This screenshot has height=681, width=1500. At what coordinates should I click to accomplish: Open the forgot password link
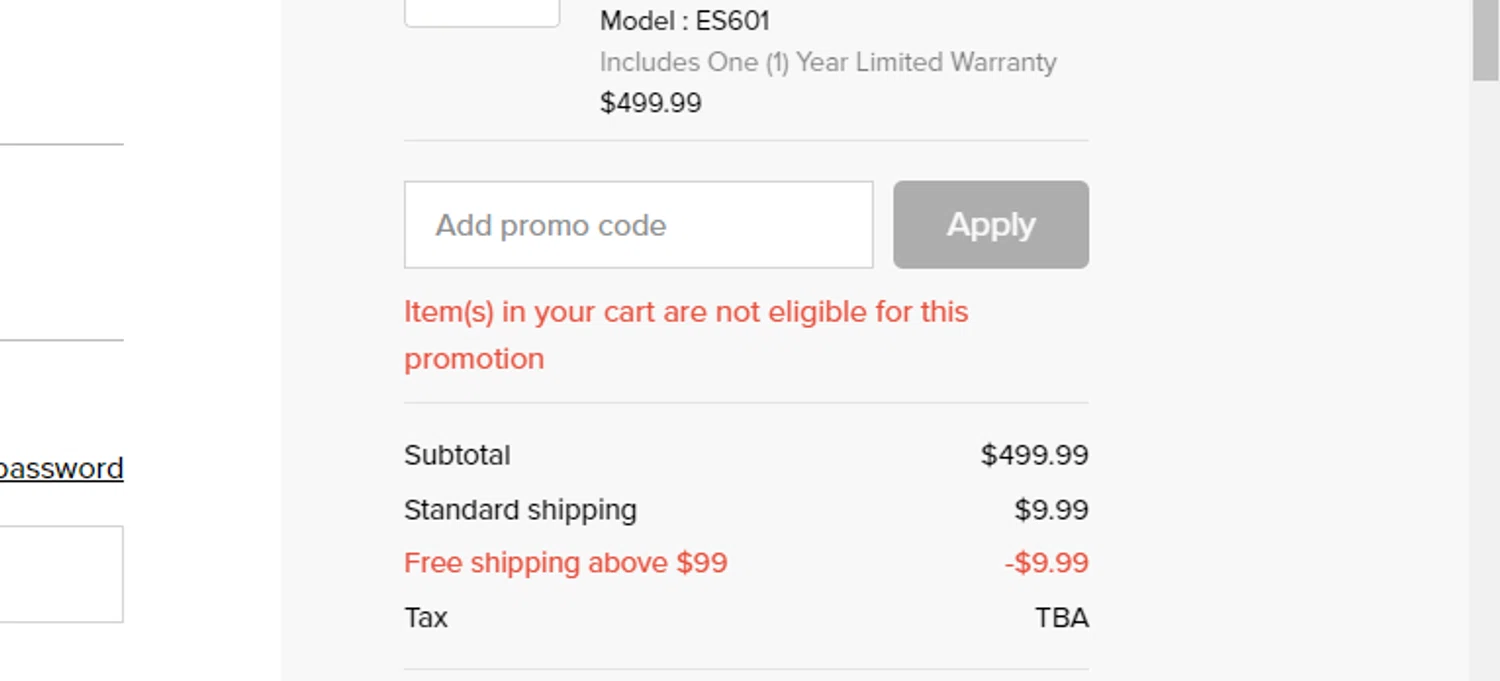62,469
